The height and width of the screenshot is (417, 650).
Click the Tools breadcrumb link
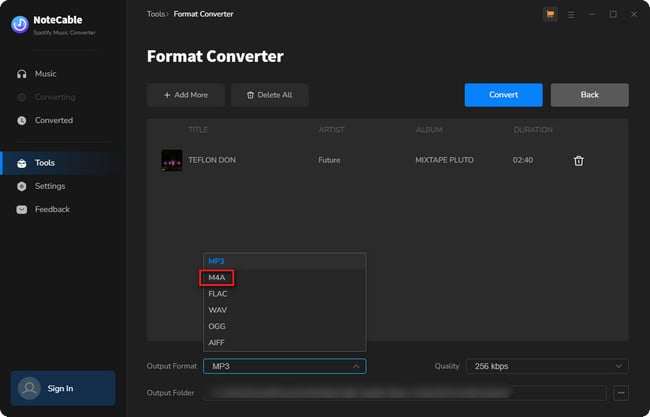155,14
